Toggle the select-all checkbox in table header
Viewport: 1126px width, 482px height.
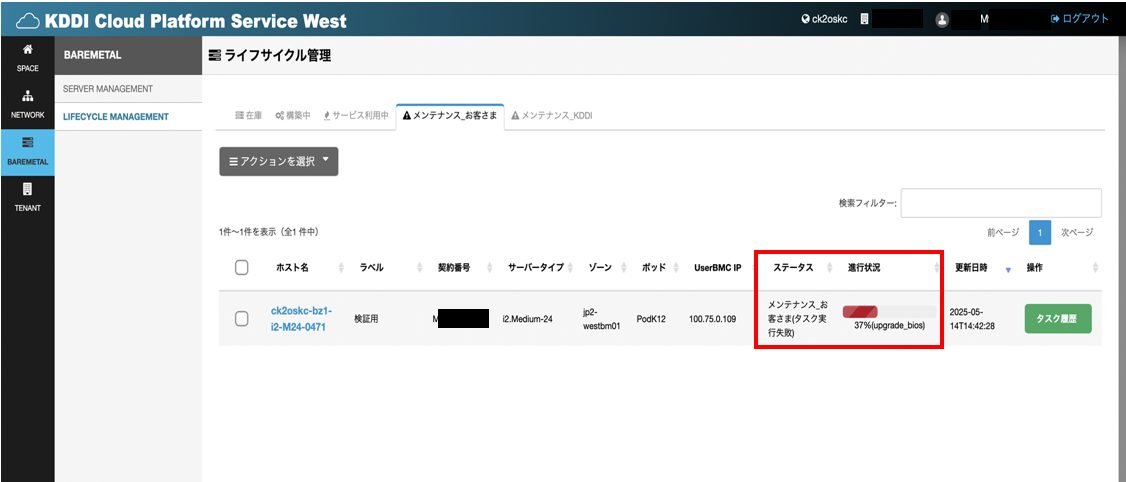click(242, 267)
